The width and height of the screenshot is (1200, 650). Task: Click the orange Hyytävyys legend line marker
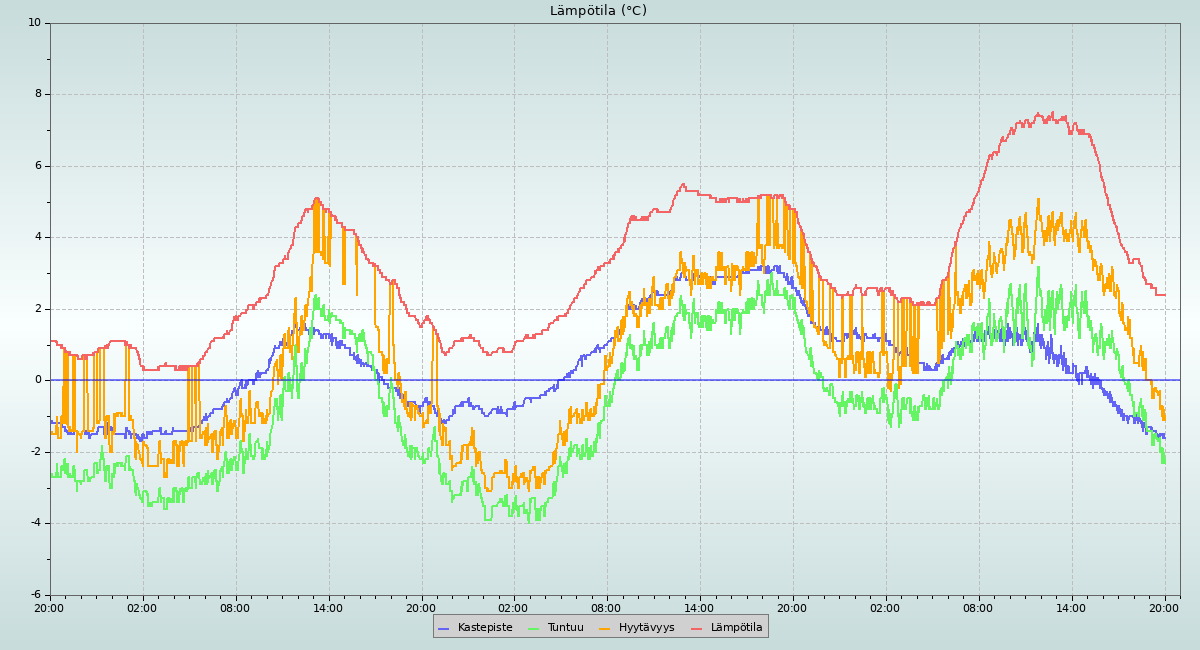point(605,628)
